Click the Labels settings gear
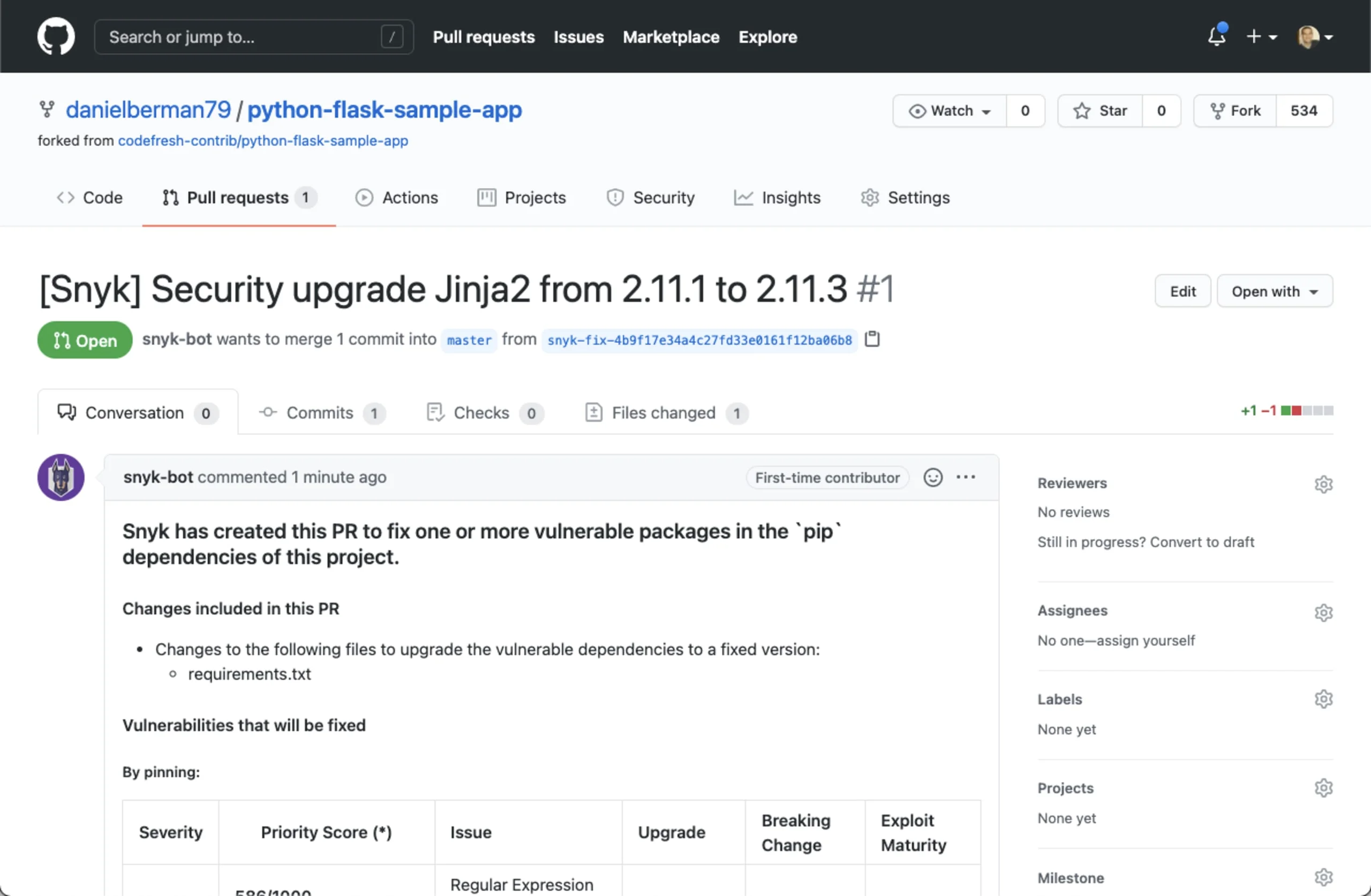The width and height of the screenshot is (1371, 896). coord(1324,699)
